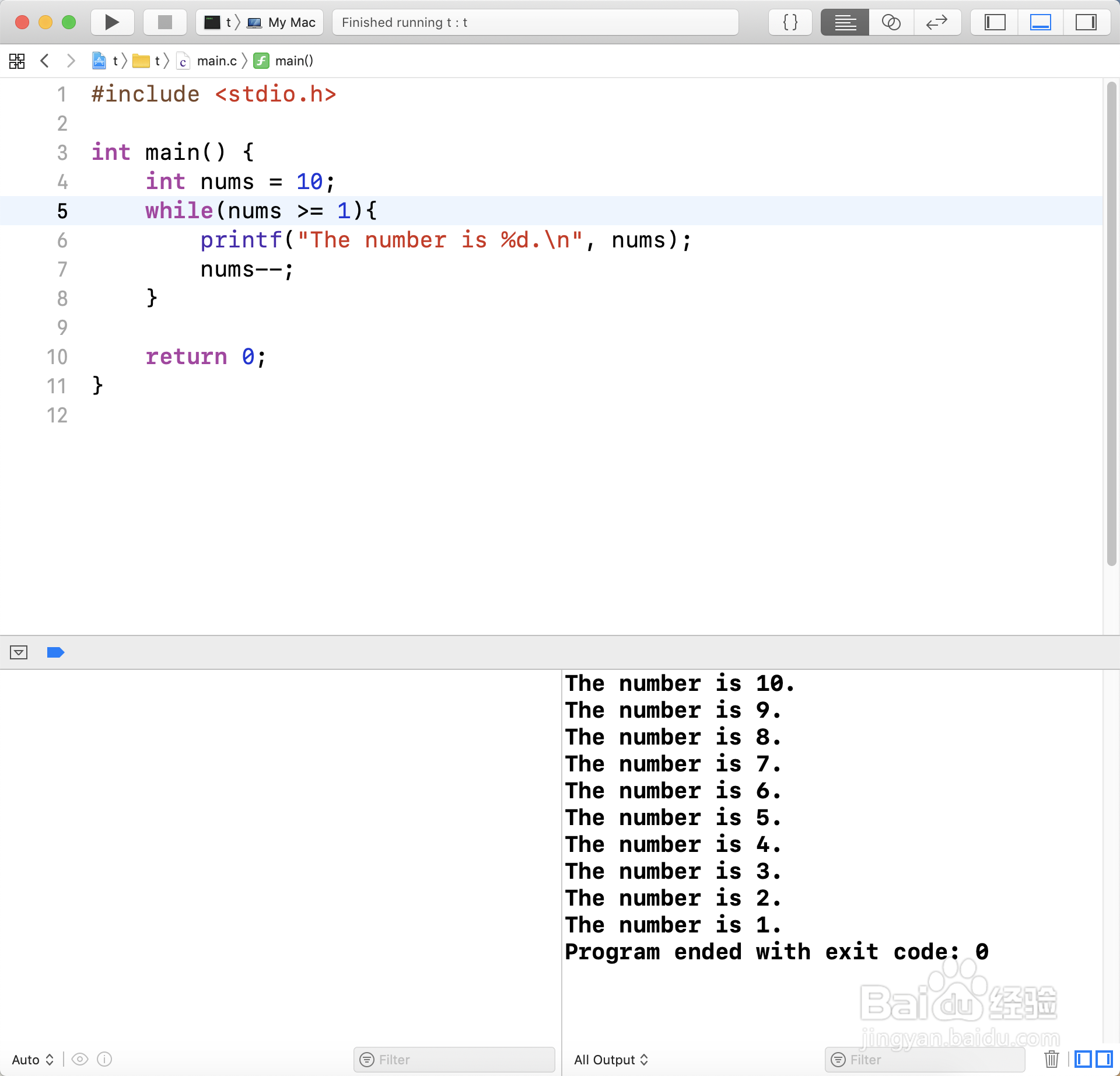Open the All Output dropdown
The height and width of the screenshot is (1076, 1120).
pyautogui.click(x=611, y=1060)
